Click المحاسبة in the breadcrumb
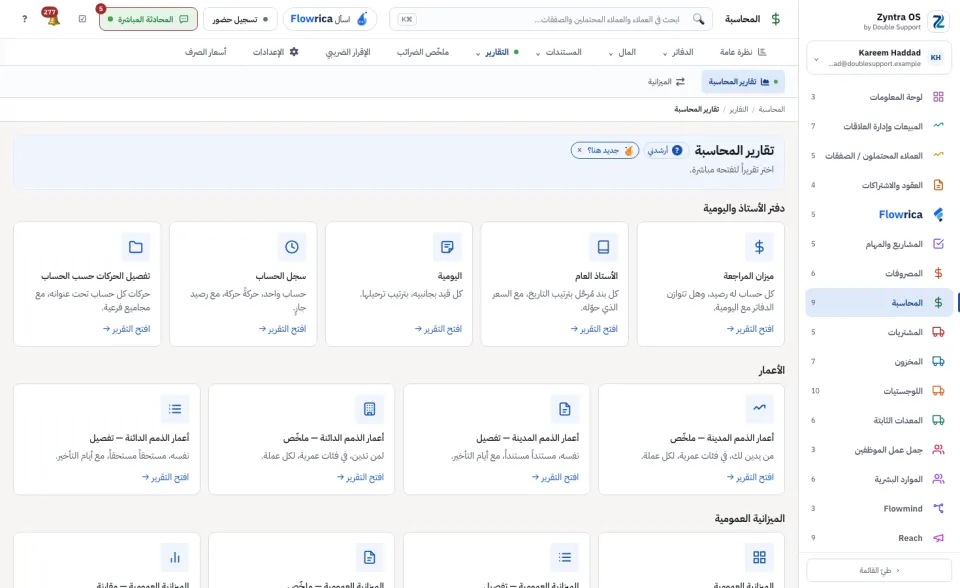Viewport: 960px width, 588px height. [771, 109]
